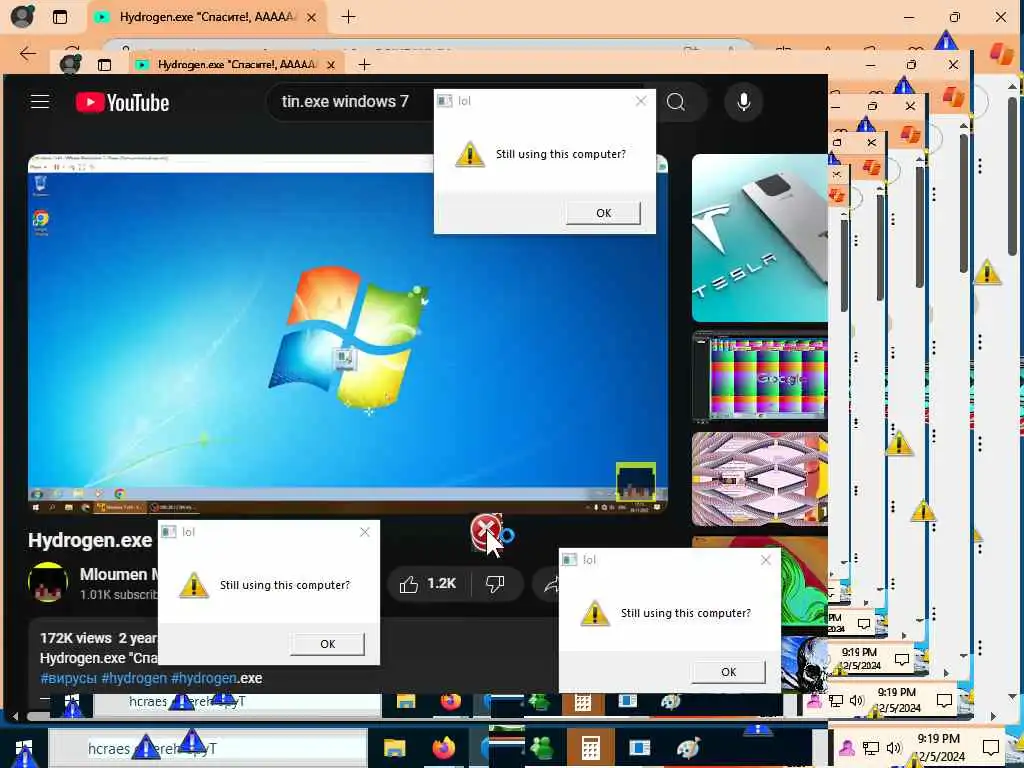This screenshot has height=768, width=1024.
Task: Open tab actions icon in the nested browser
Action: tap(104, 65)
